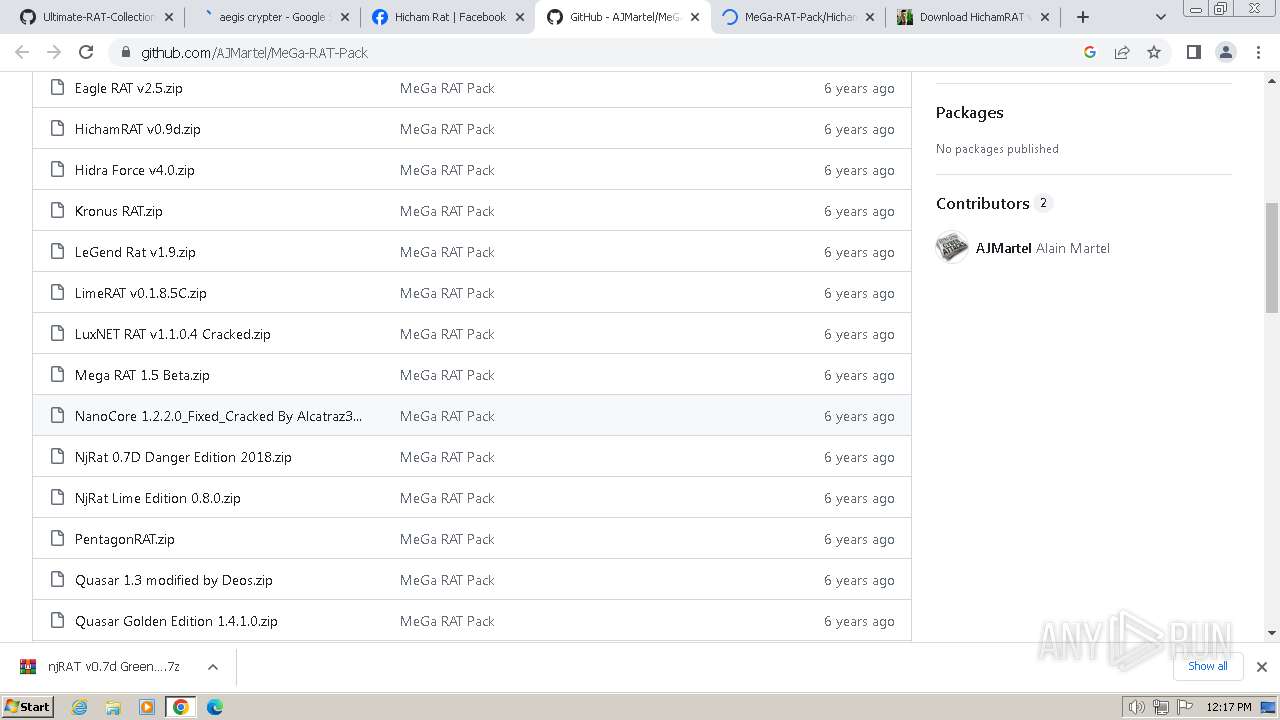Expand njRAT download item options chevron
The image size is (1280, 720).
[212, 667]
